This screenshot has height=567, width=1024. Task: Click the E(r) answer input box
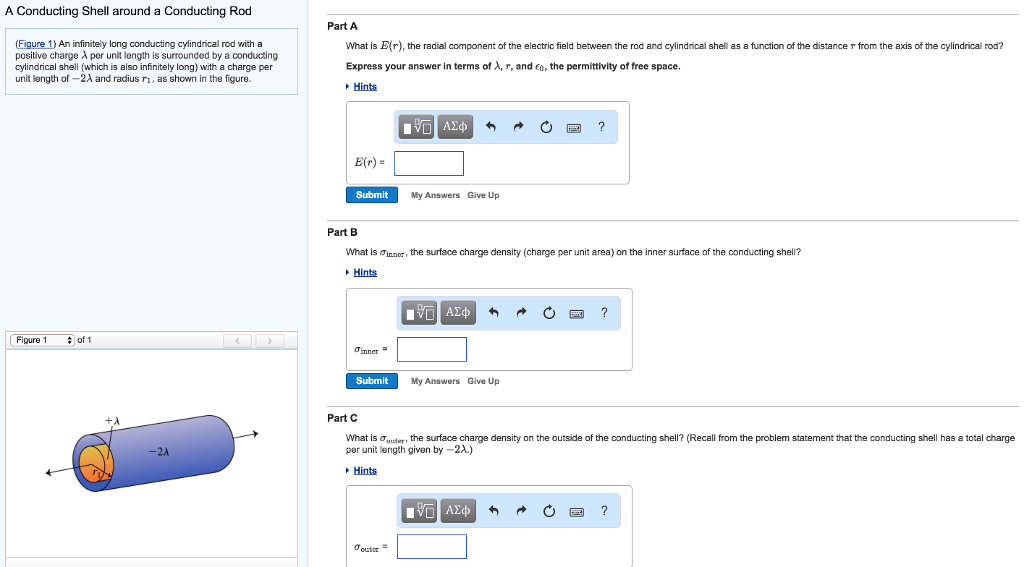pos(429,163)
